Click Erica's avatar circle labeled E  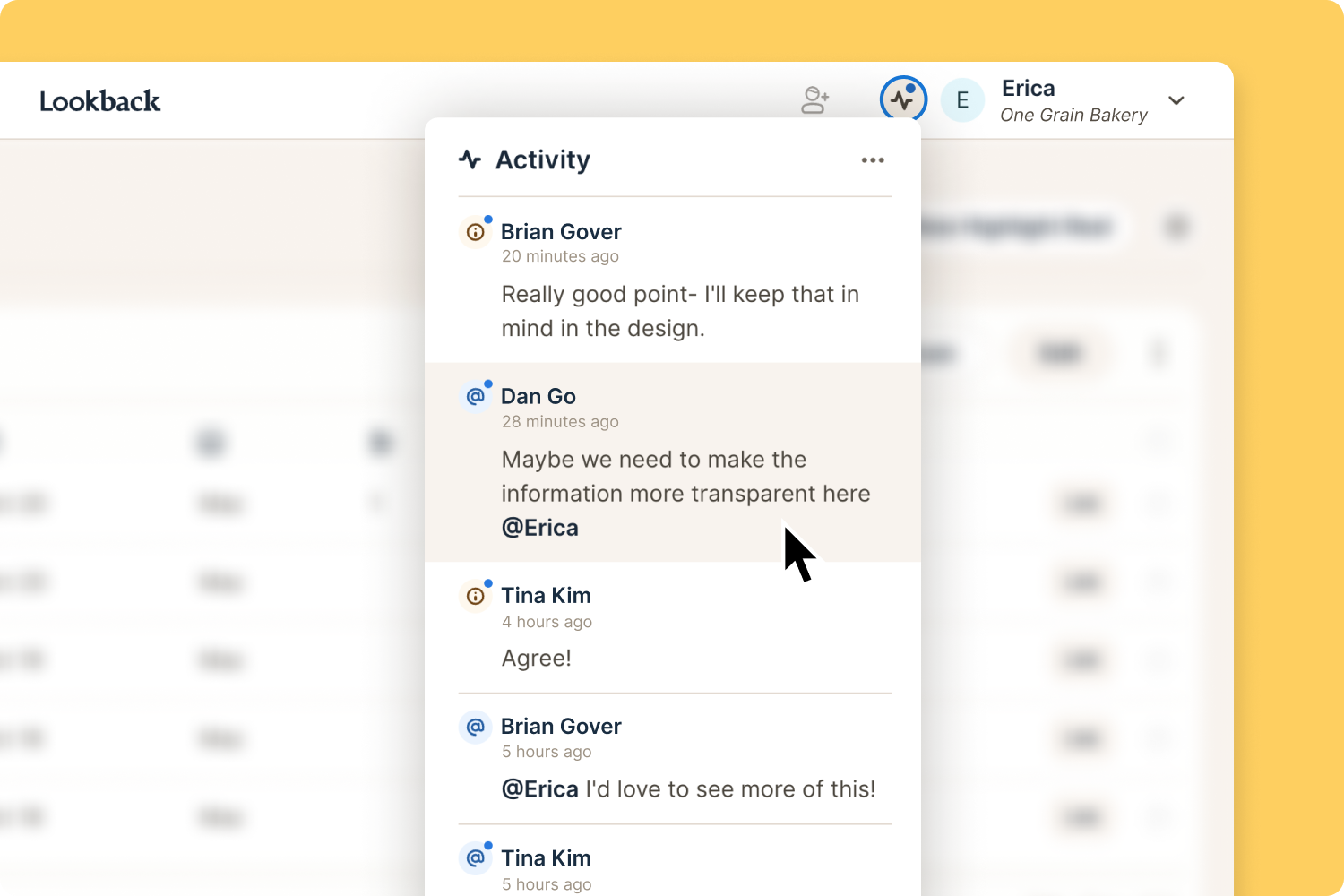point(962,100)
